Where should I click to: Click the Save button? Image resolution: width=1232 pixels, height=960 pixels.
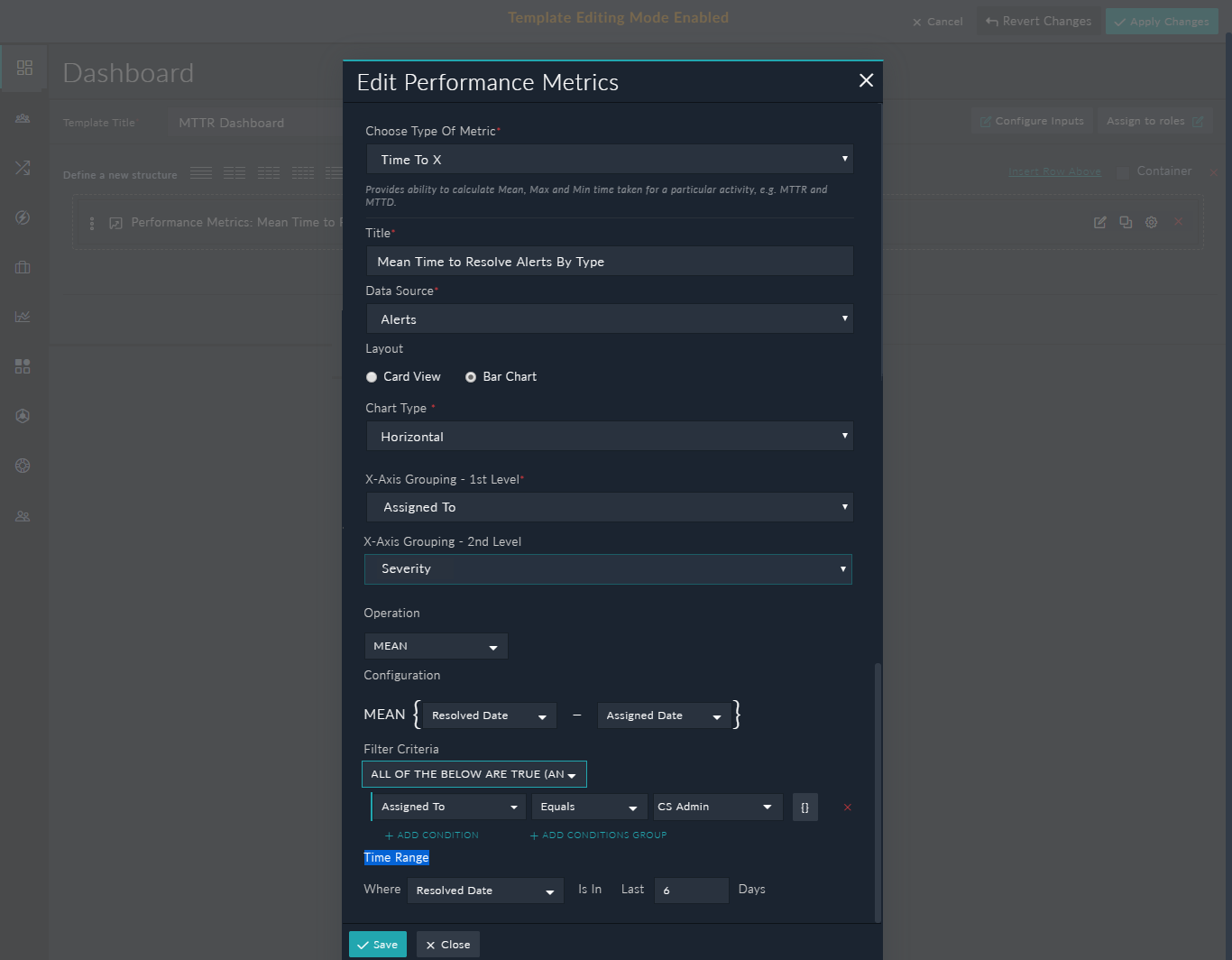pyautogui.click(x=377, y=945)
